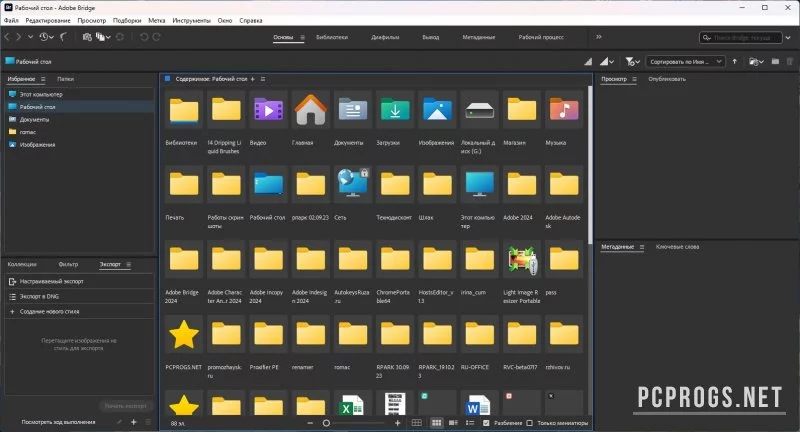This screenshot has height=432, width=800.
Task: Open the Инструменты menu
Action: click(191, 20)
